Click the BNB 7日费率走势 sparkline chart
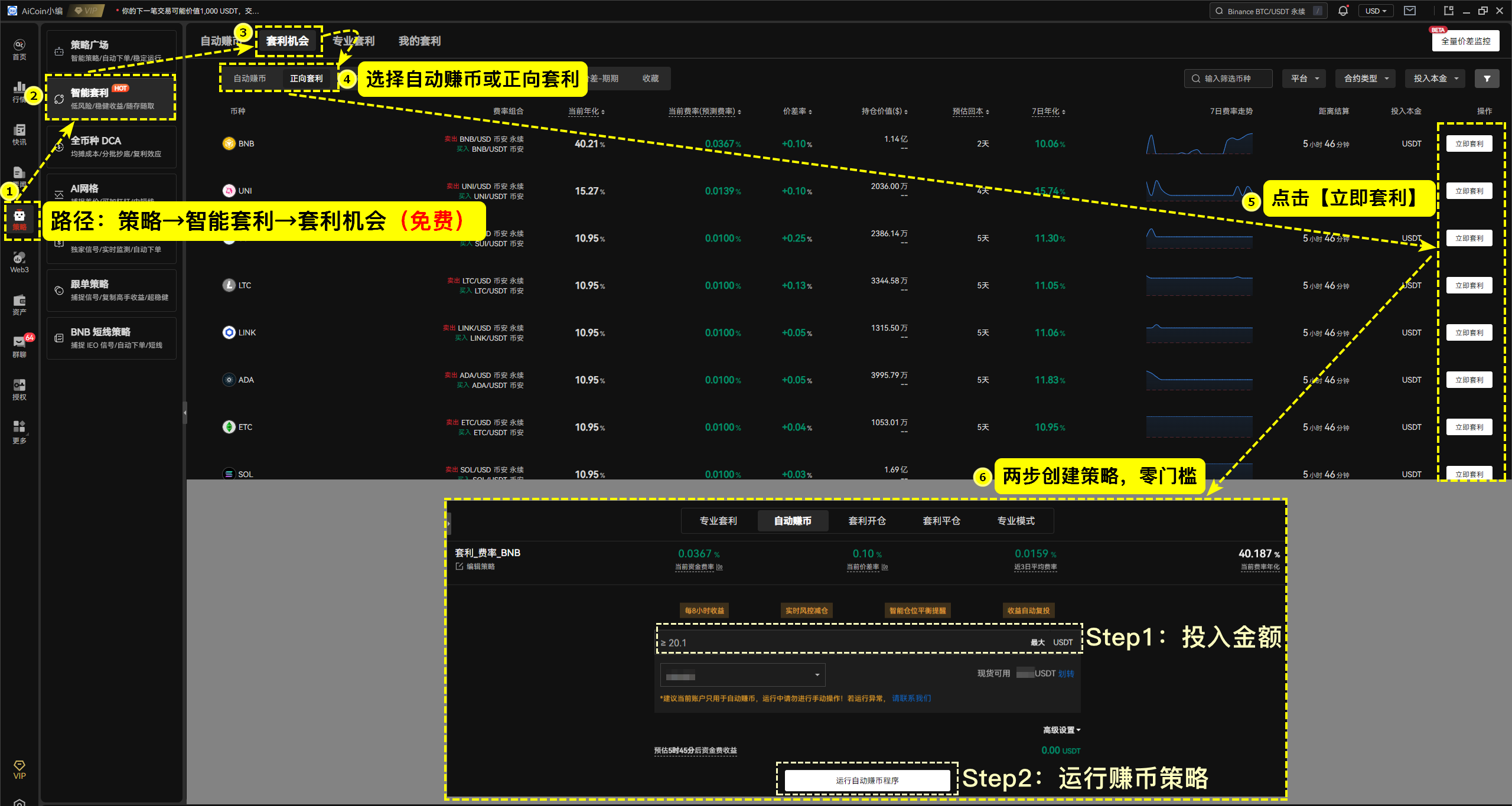Viewport: 1512px width, 806px height. 1199,143
